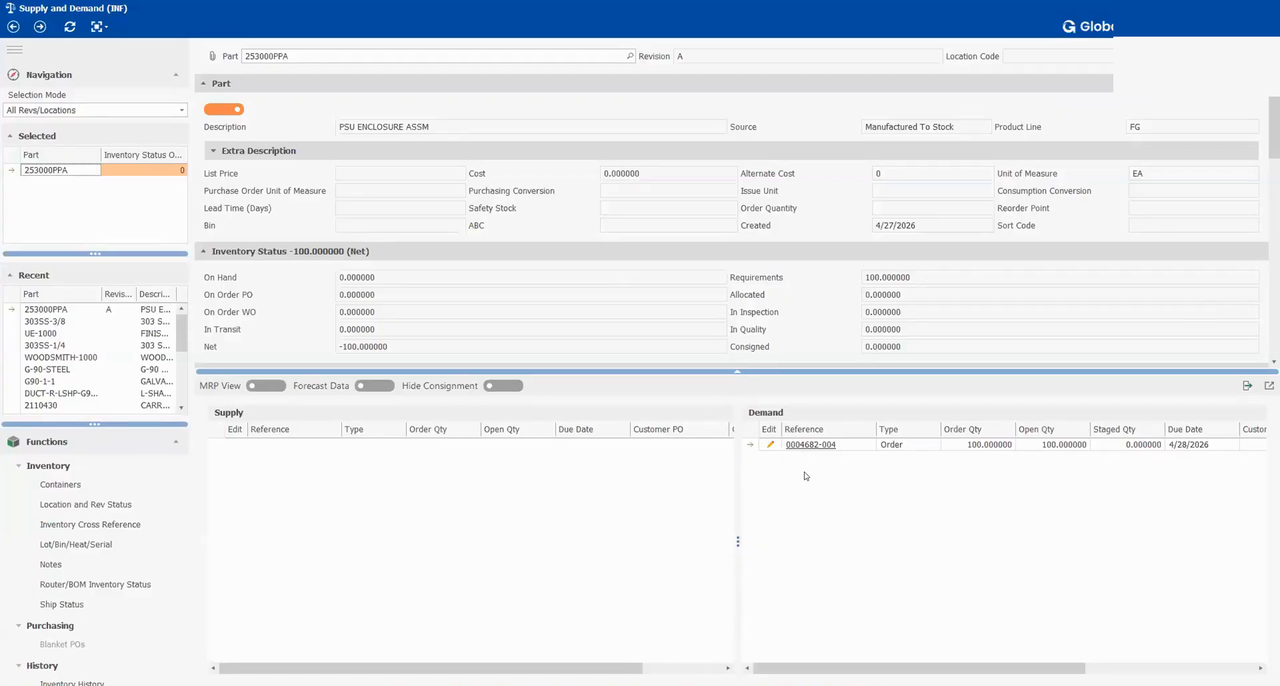
Task: Click the PSU ENCLOSURE ASSM description field
Action: pyautogui.click(x=531, y=127)
